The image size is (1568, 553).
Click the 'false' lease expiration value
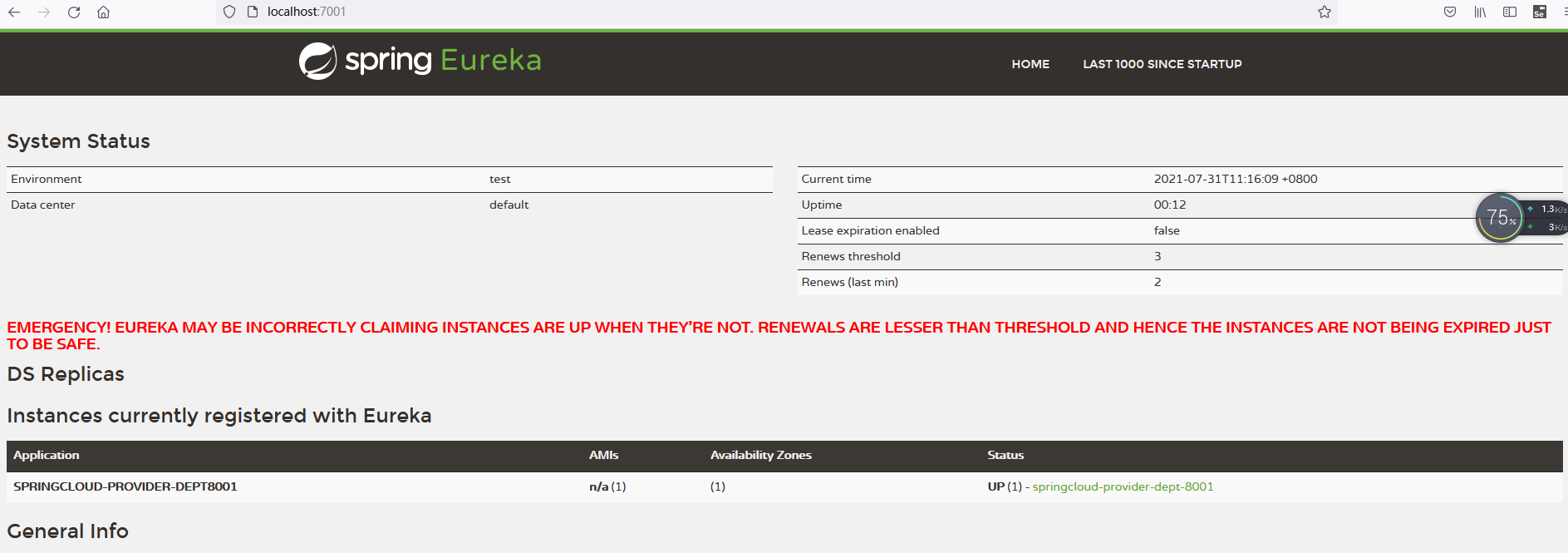pos(1167,230)
